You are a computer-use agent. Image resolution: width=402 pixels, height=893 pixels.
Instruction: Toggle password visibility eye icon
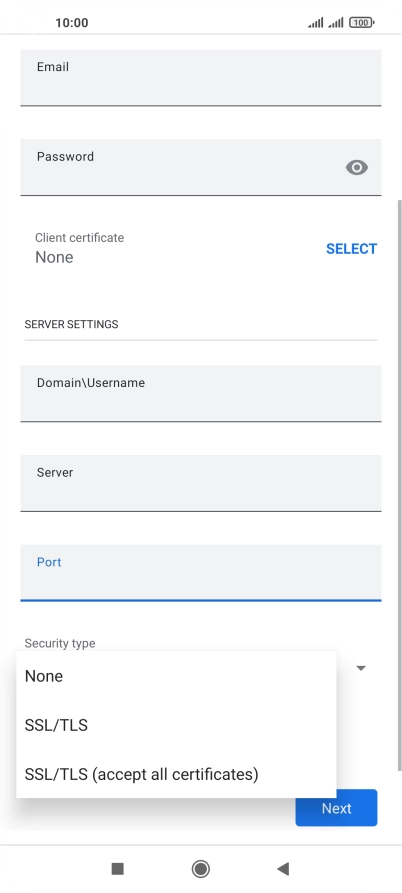pos(357,167)
